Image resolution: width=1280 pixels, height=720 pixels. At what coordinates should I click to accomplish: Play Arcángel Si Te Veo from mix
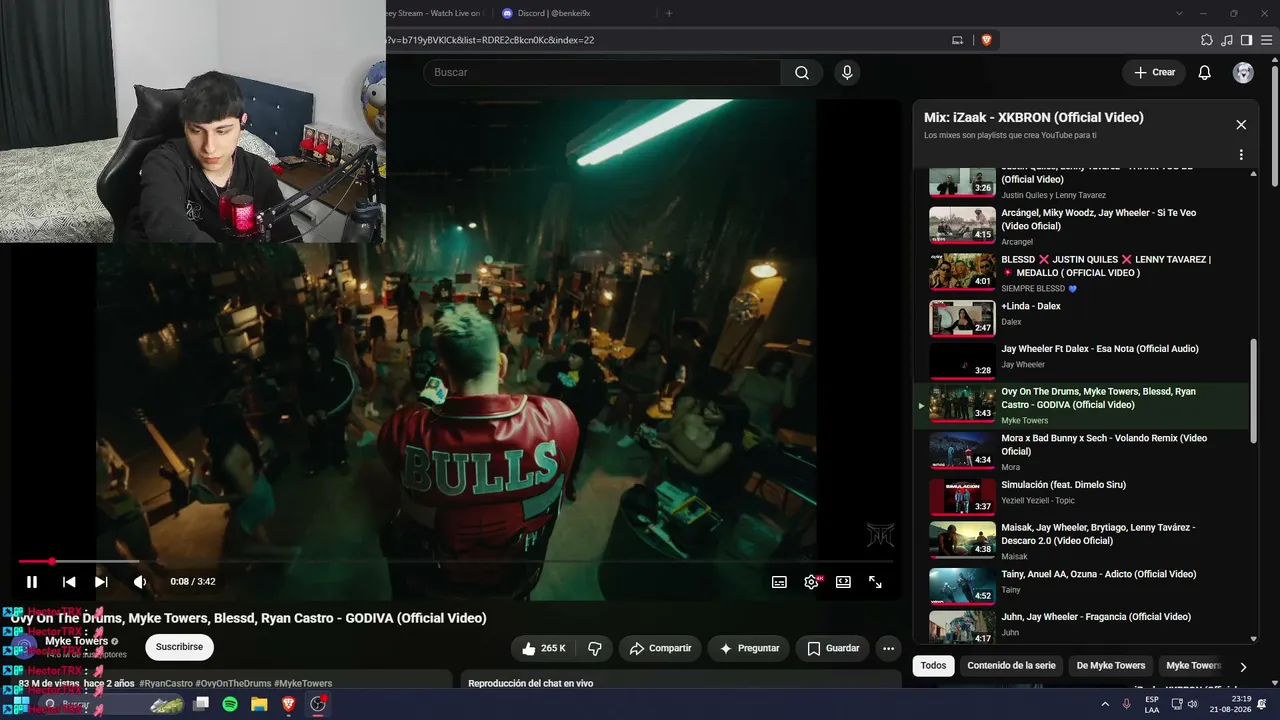1082,226
